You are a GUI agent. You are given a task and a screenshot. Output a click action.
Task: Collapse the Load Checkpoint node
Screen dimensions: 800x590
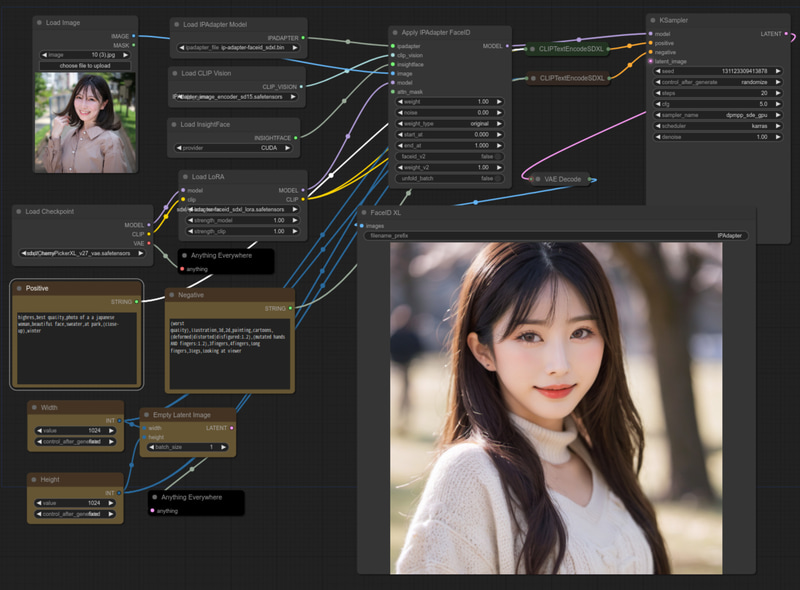click(18, 212)
